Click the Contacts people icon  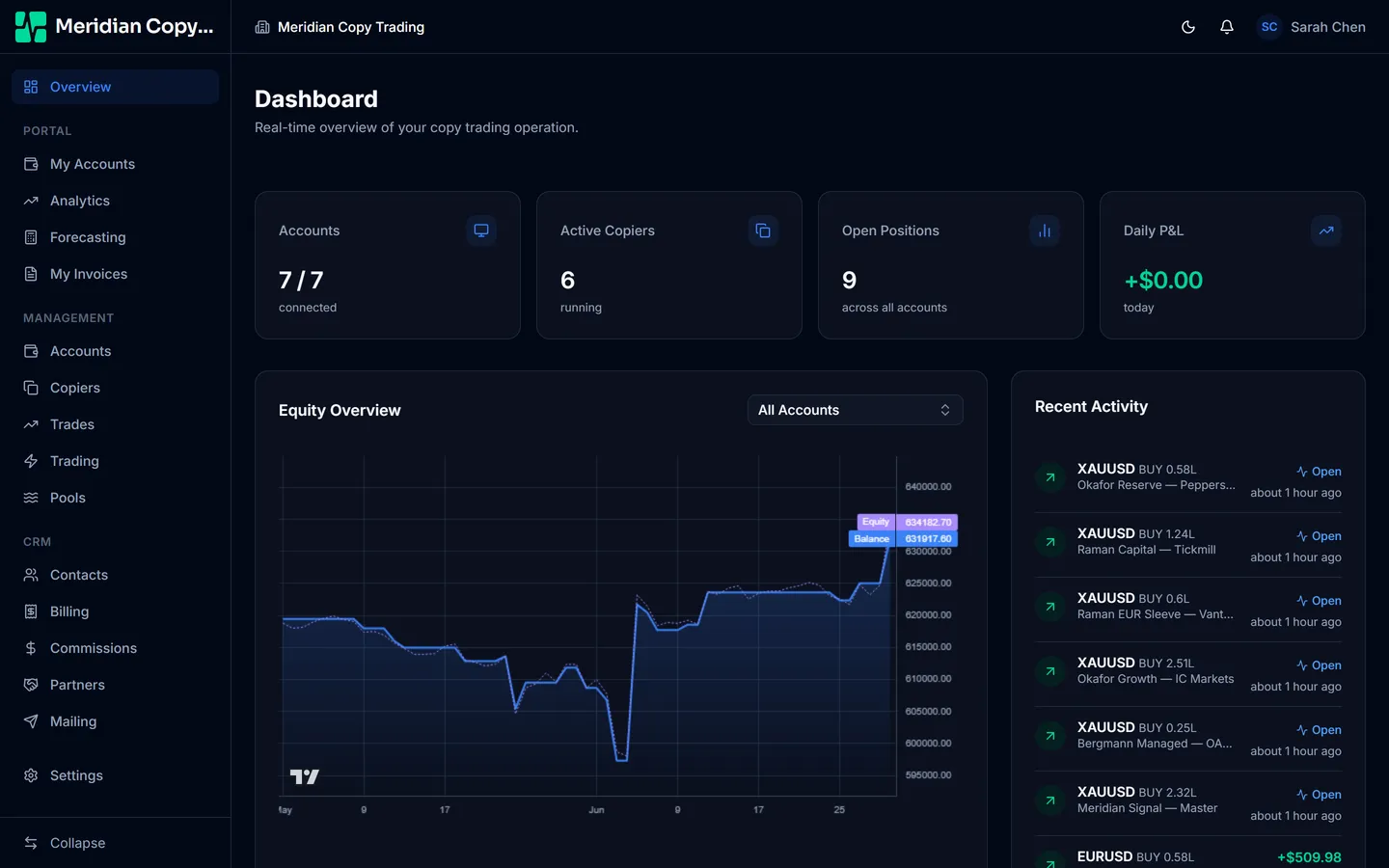31,575
